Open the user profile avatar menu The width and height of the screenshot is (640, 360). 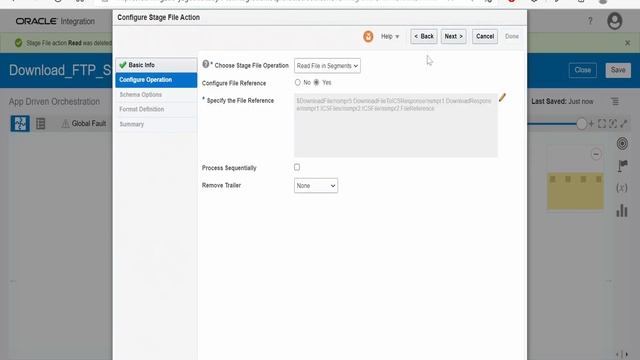(614, 21)
